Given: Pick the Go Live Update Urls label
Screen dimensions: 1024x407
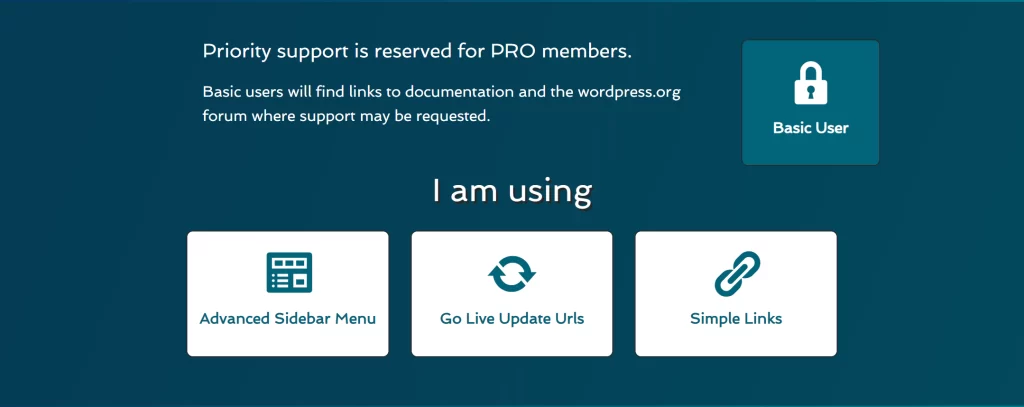Looking at the screenshot, I should tap(512, 319).
